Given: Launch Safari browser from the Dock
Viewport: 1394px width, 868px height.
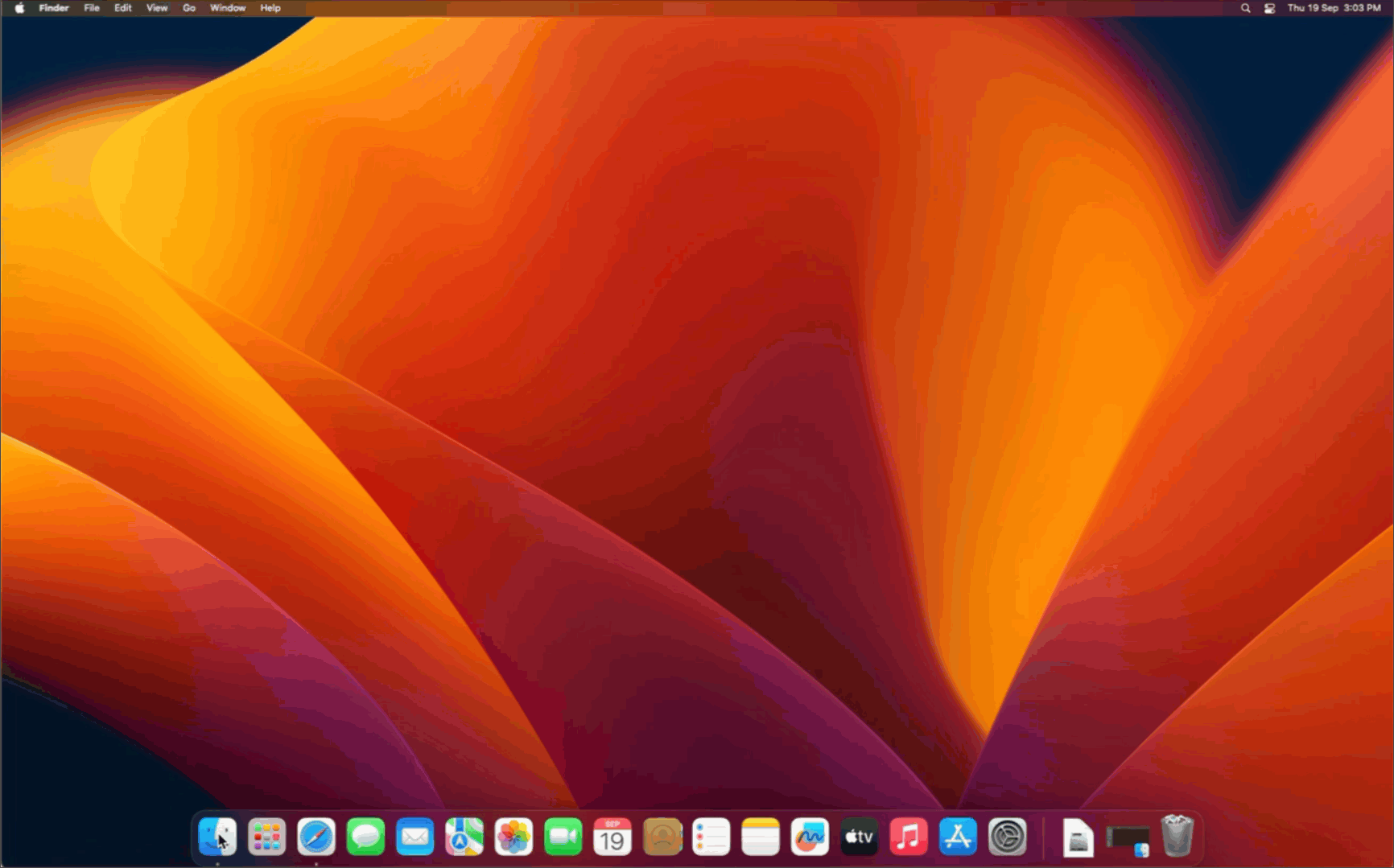Looking at the screenshot, I should [x=316, y=837].
